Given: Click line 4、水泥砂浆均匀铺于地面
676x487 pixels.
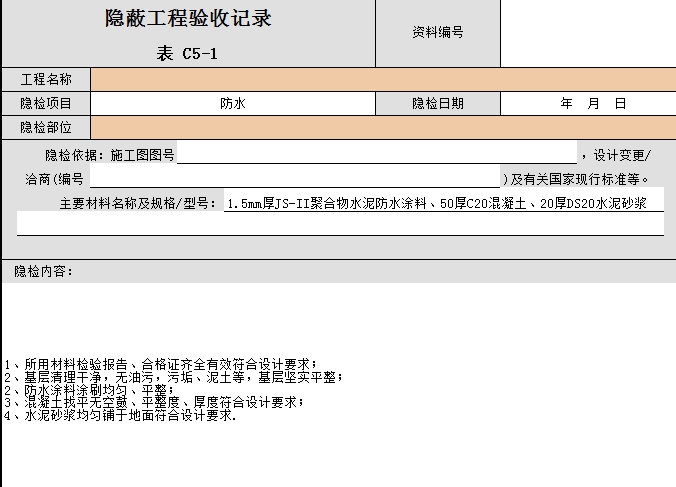Looking at the screenshot, I should pos(120,415).
